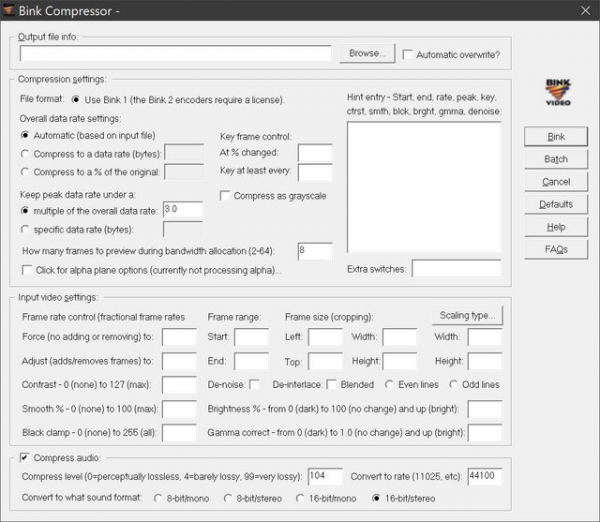Start compression with the Bink button
Viewport: 600px width, 522px height.
[556, 137]
